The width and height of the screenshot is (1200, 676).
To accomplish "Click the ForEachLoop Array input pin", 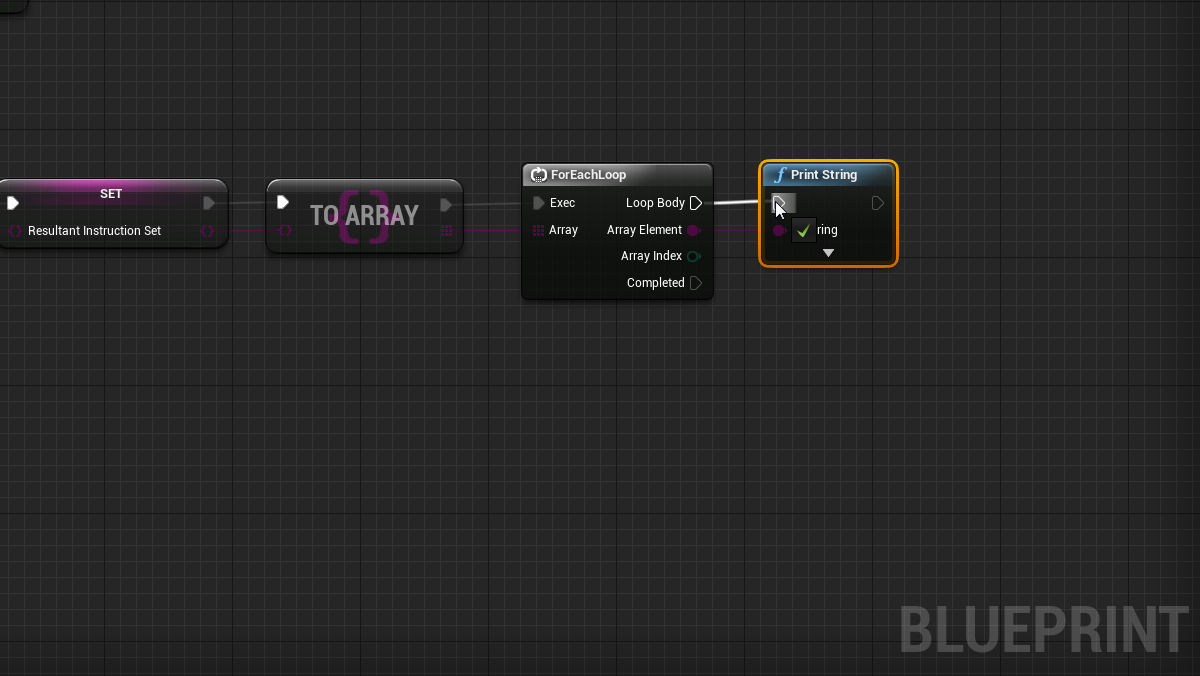I will pyautogui.click(x=539, y=230).
